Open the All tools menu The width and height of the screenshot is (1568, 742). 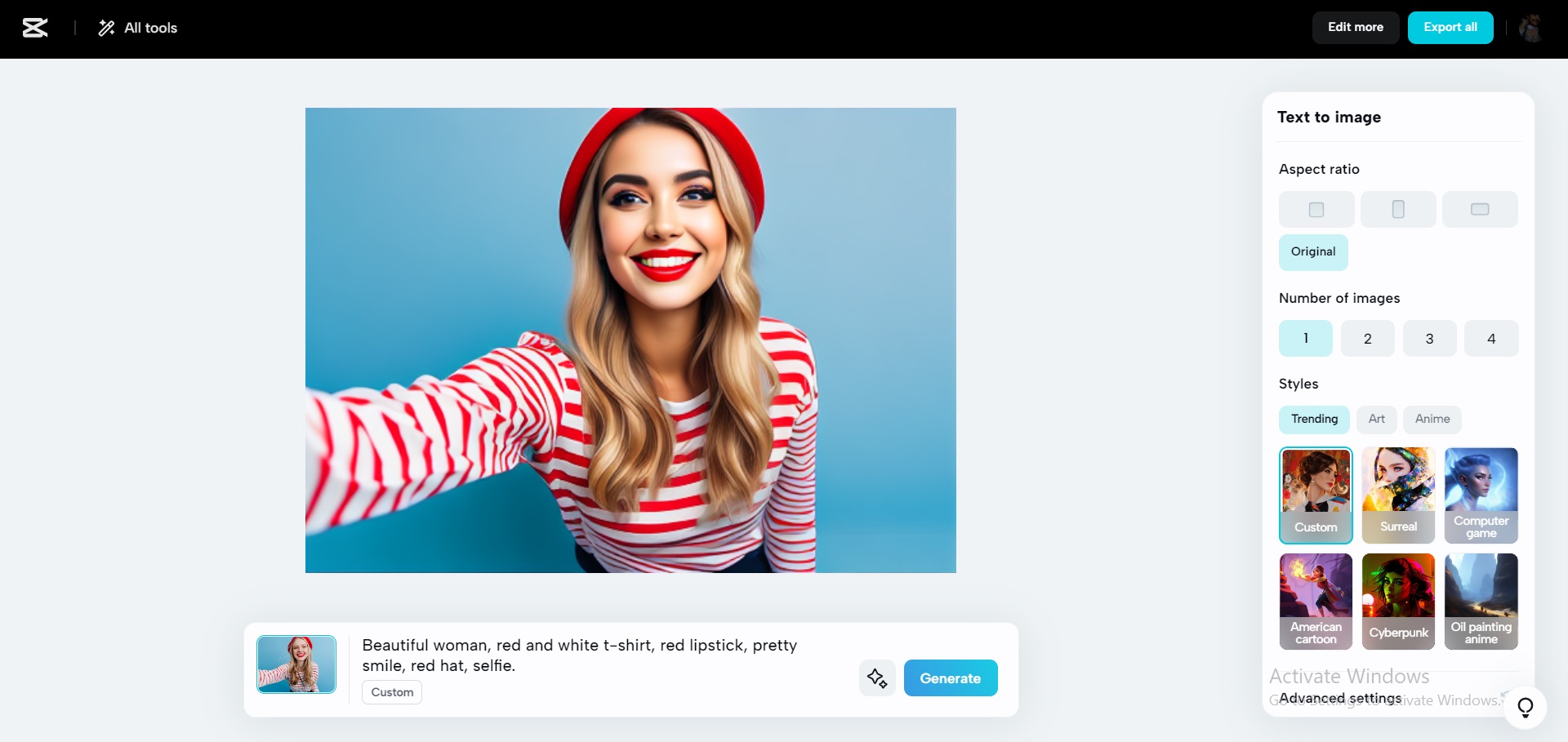[x=138, y=28]
